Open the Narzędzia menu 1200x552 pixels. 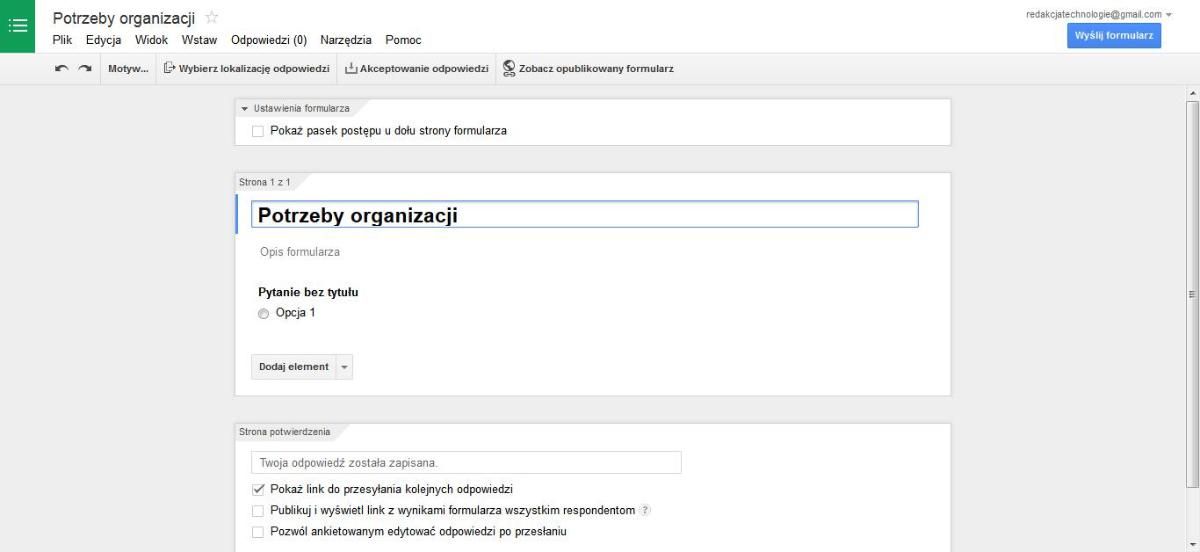[346, 40]
